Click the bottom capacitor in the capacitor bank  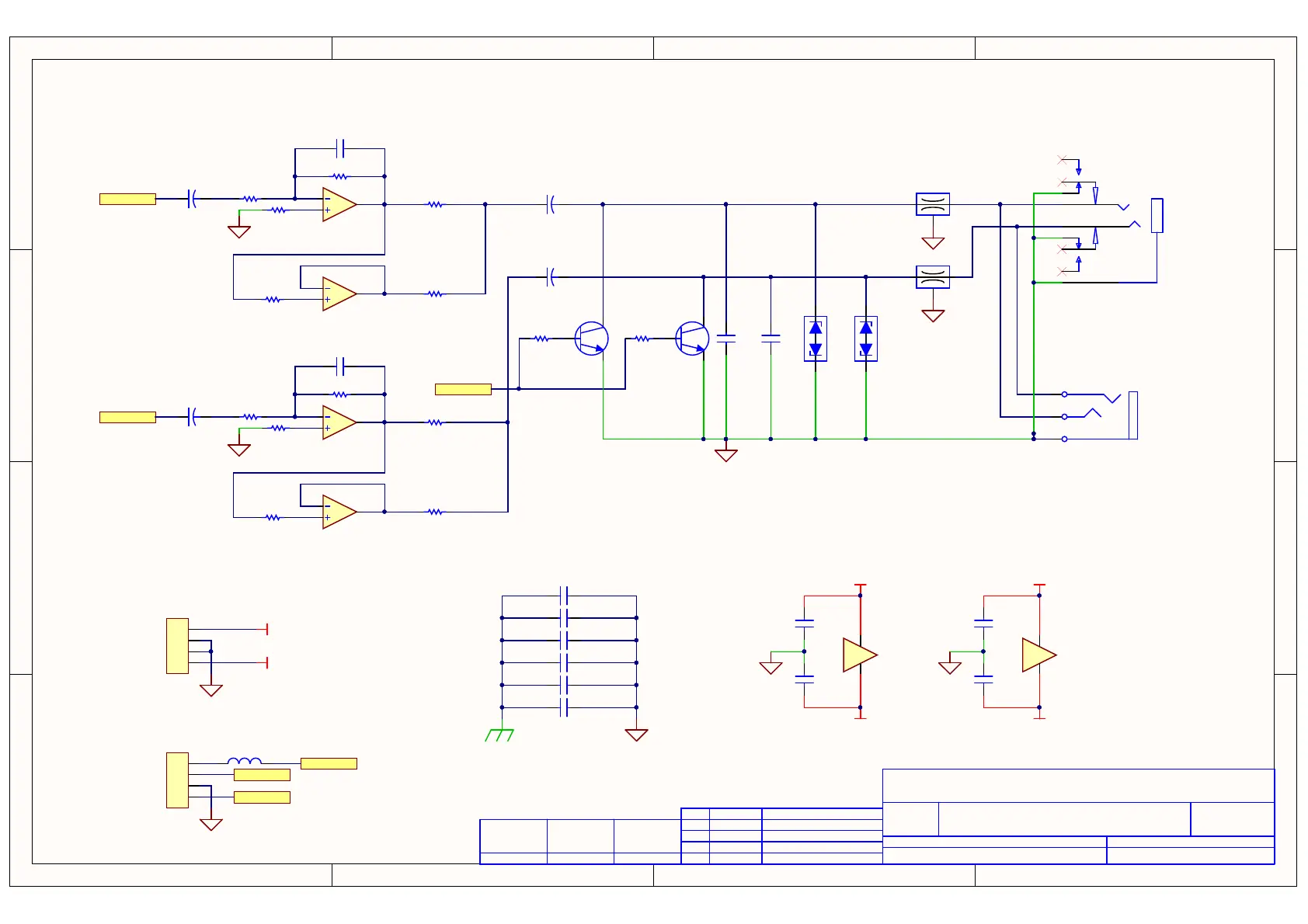(565, 707)
